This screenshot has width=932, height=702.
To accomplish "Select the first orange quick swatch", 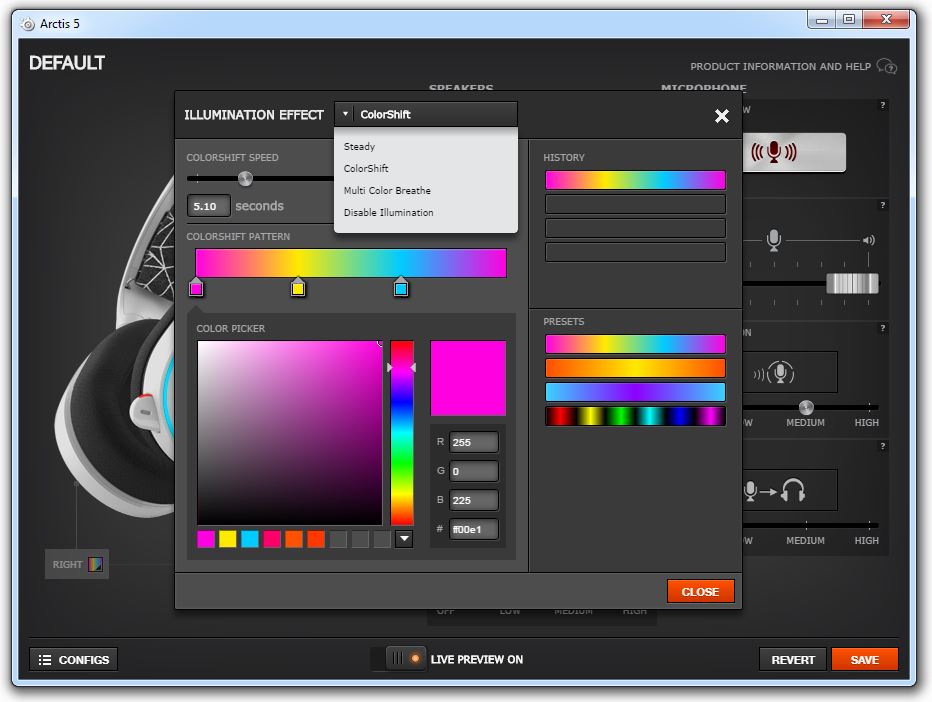I will 294,539.
